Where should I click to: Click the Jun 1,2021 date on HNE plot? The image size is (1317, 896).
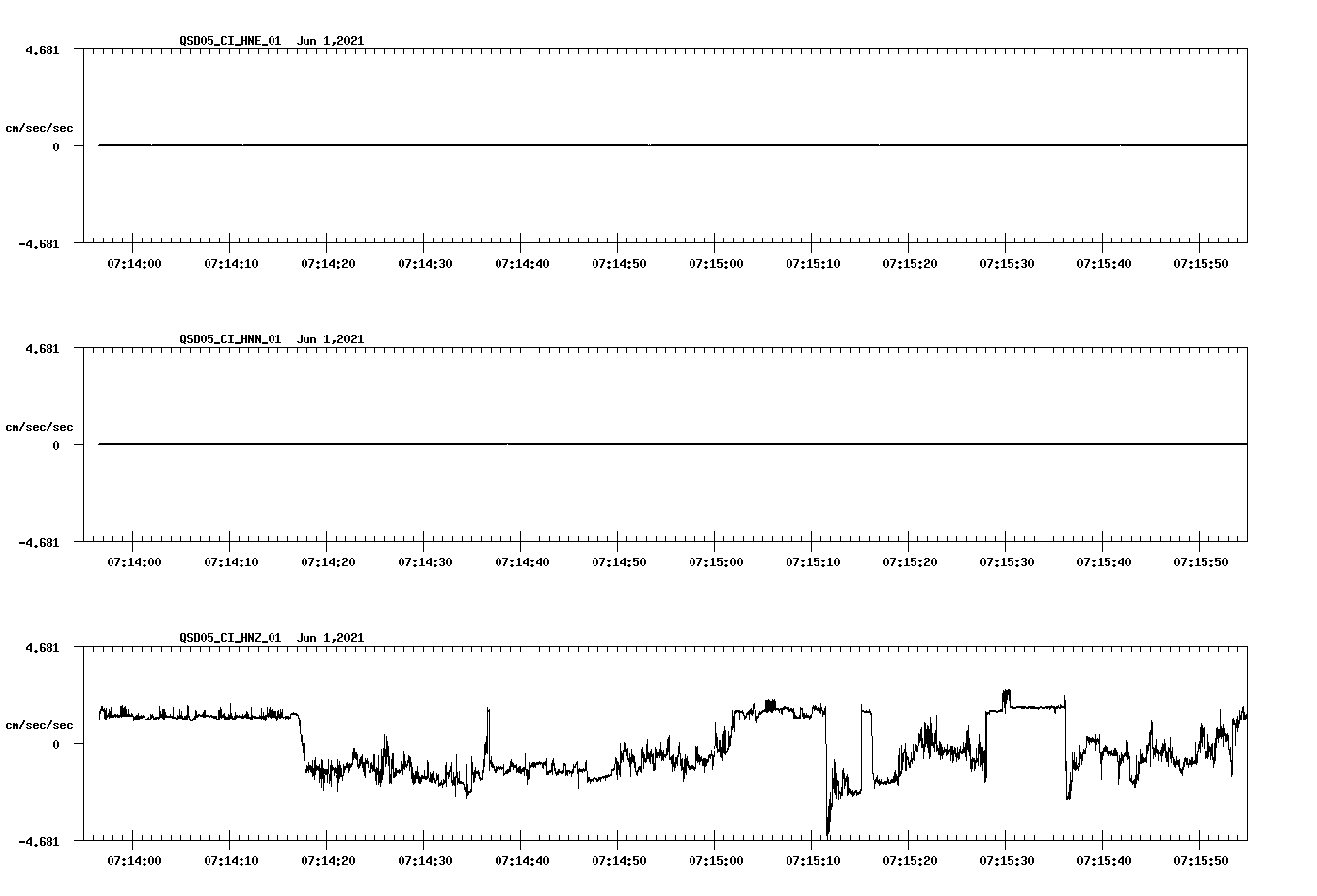[331, 41]
